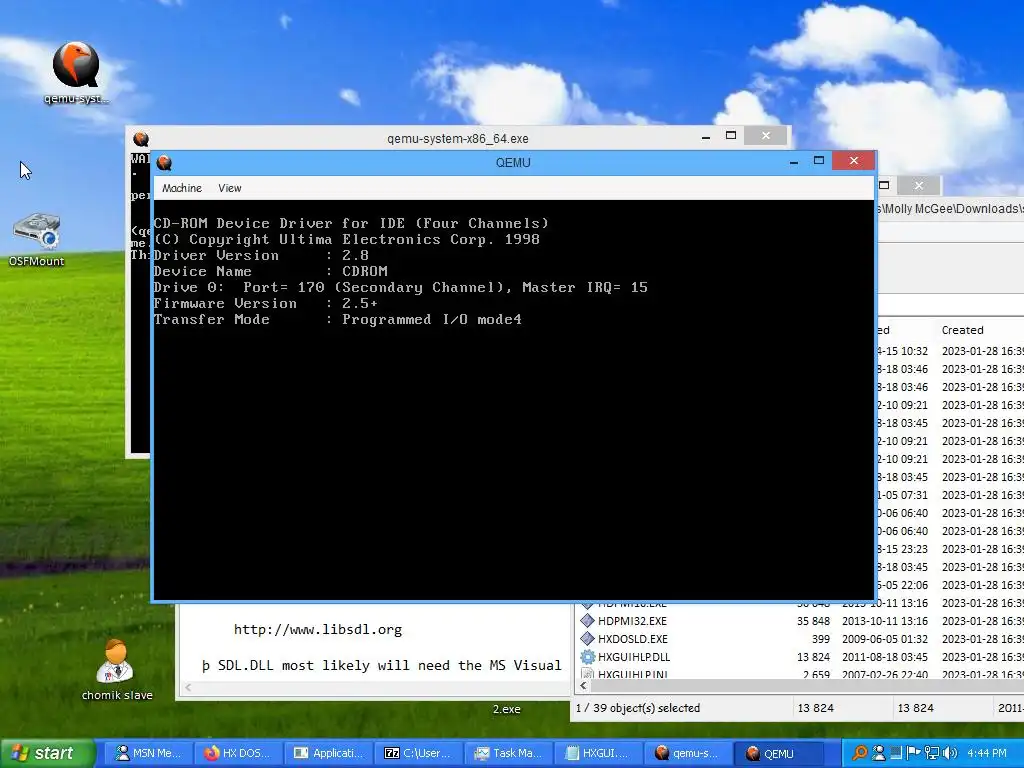
Task: Open the Windows Start menu
Action: point(47,753)
